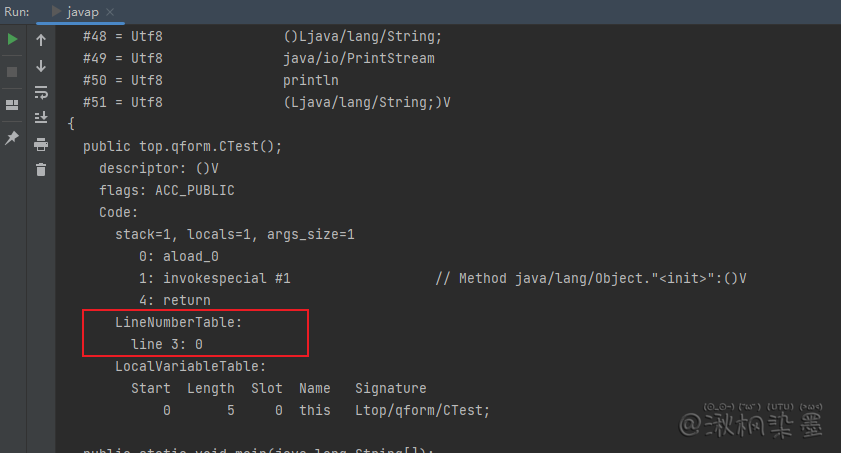This screenshot has width=841, height=453.
Task: Click the down stack trace arrow
Action: (41, 66)
